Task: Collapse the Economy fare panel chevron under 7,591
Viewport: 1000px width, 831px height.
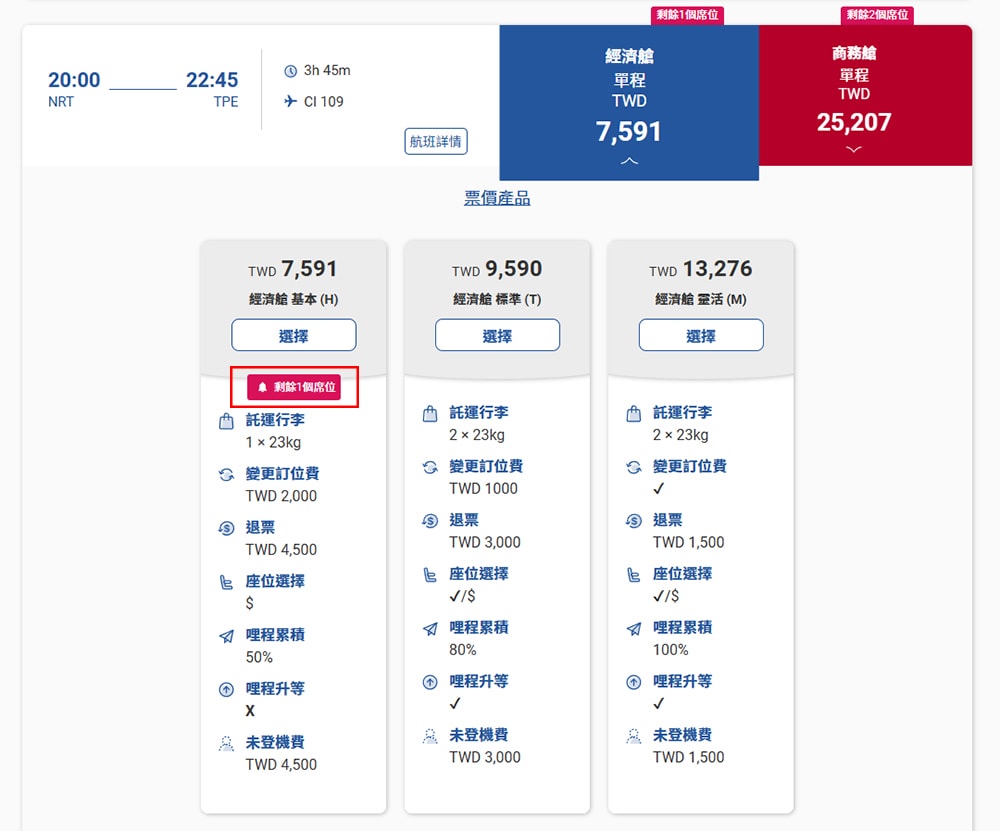Action: point(629,161)
